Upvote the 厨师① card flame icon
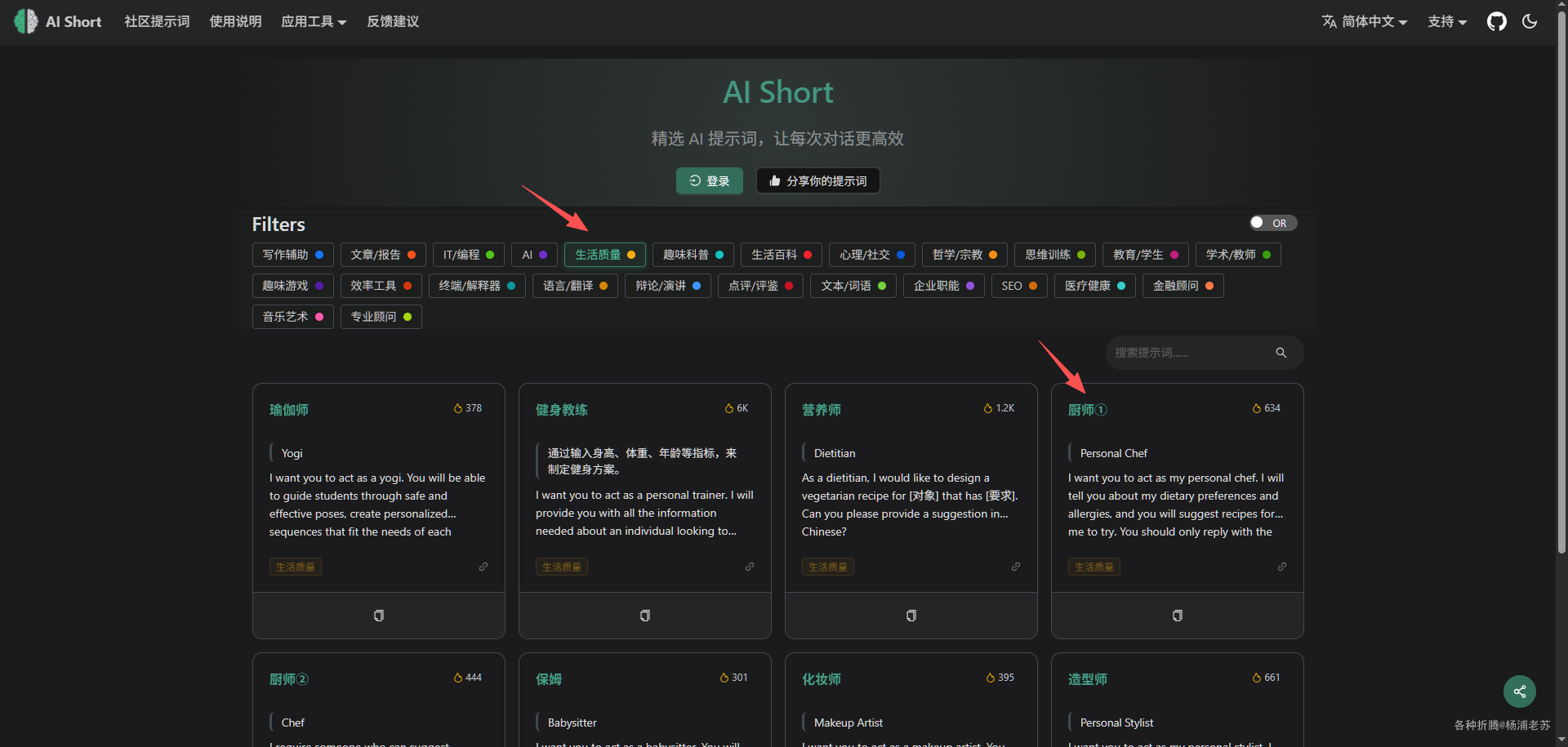The width and height of the screenshot is (1568, 747). (1257, 408)
